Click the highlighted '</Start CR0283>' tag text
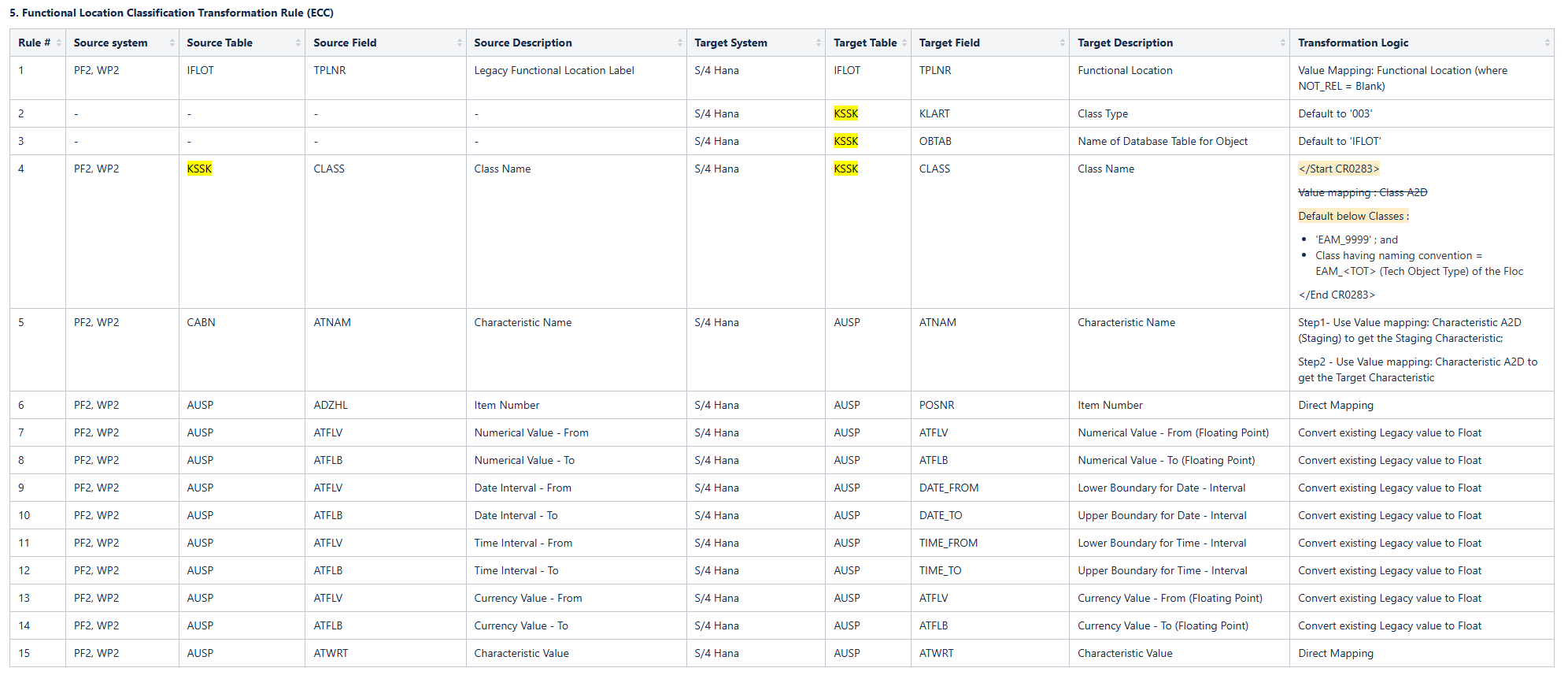This screenshot has height=679, width=1568. tap(1338, 169)
